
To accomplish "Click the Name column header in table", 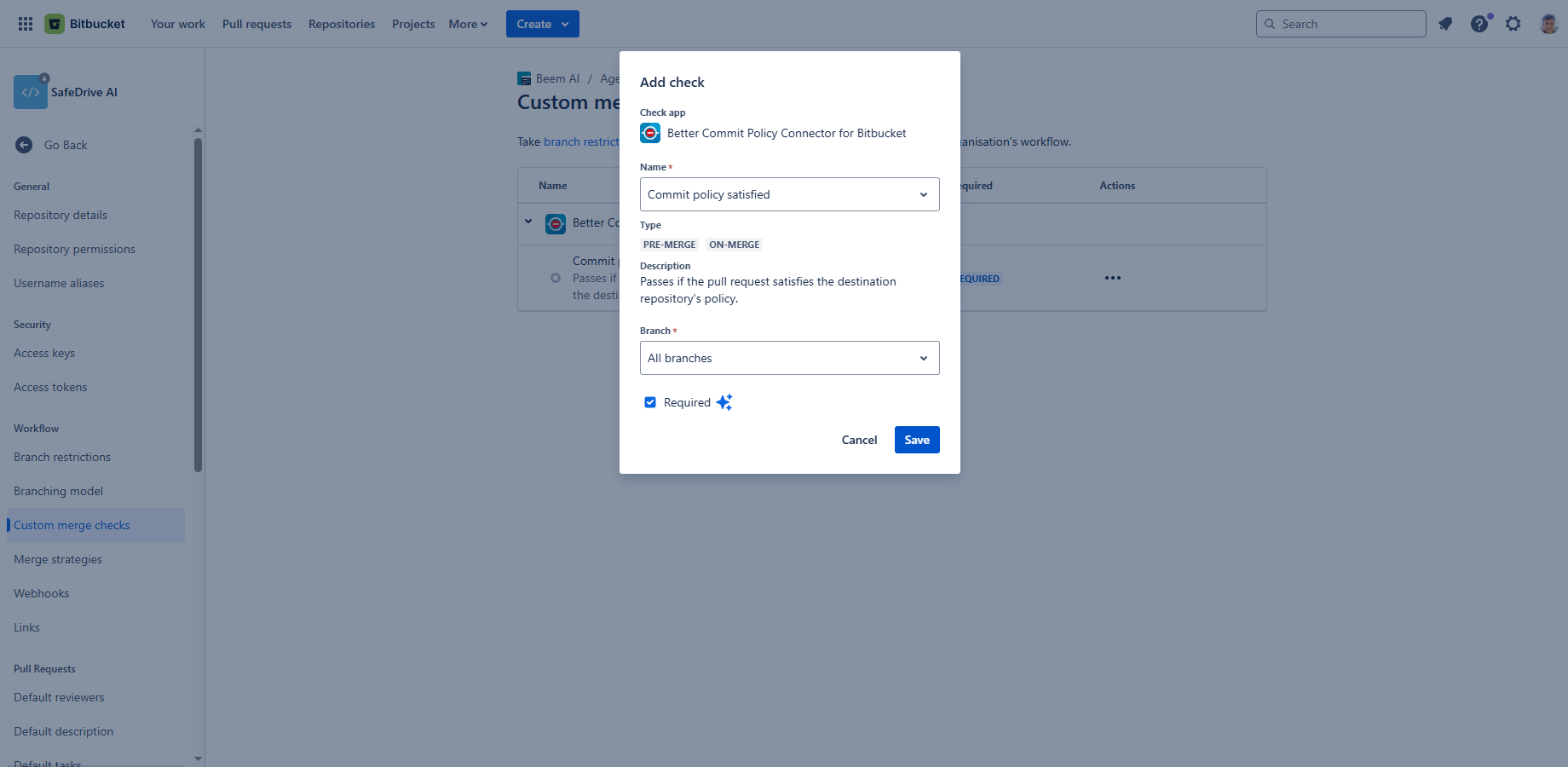I will (553, 186).
